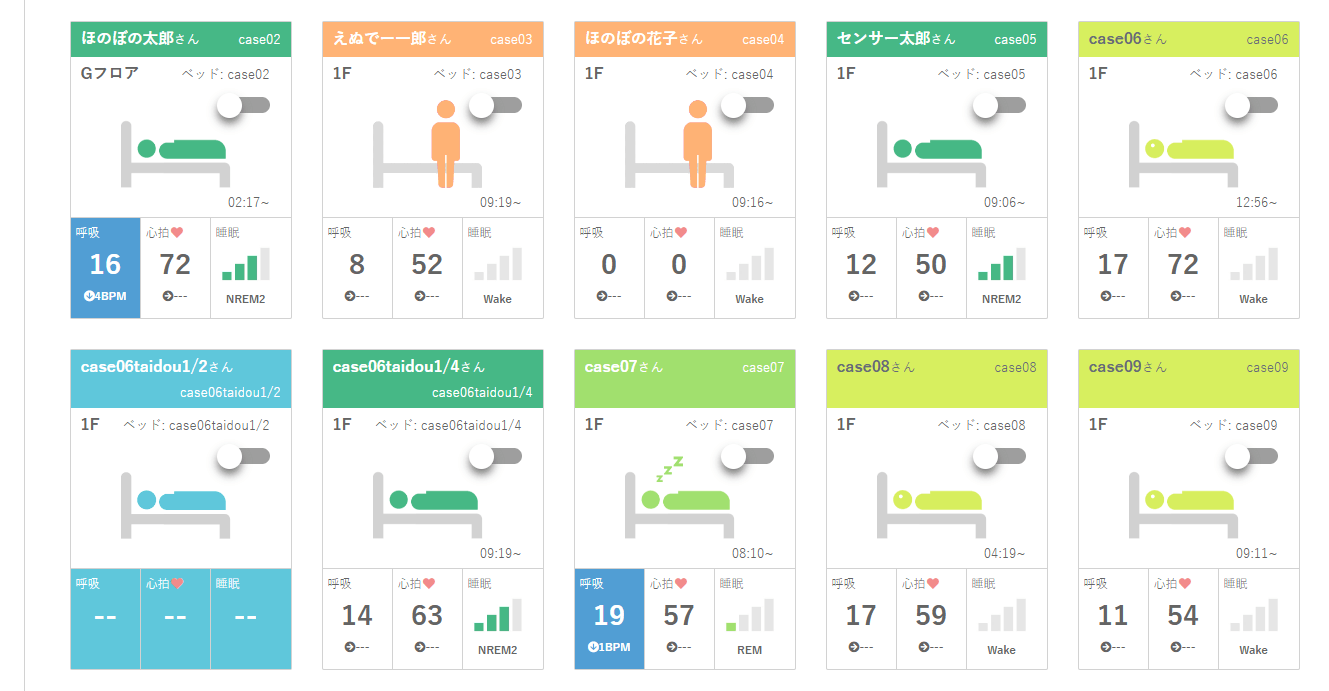Toggle the switch on case06taidou1/4 card
This screenshot has height=691, width=1329.
496,456
